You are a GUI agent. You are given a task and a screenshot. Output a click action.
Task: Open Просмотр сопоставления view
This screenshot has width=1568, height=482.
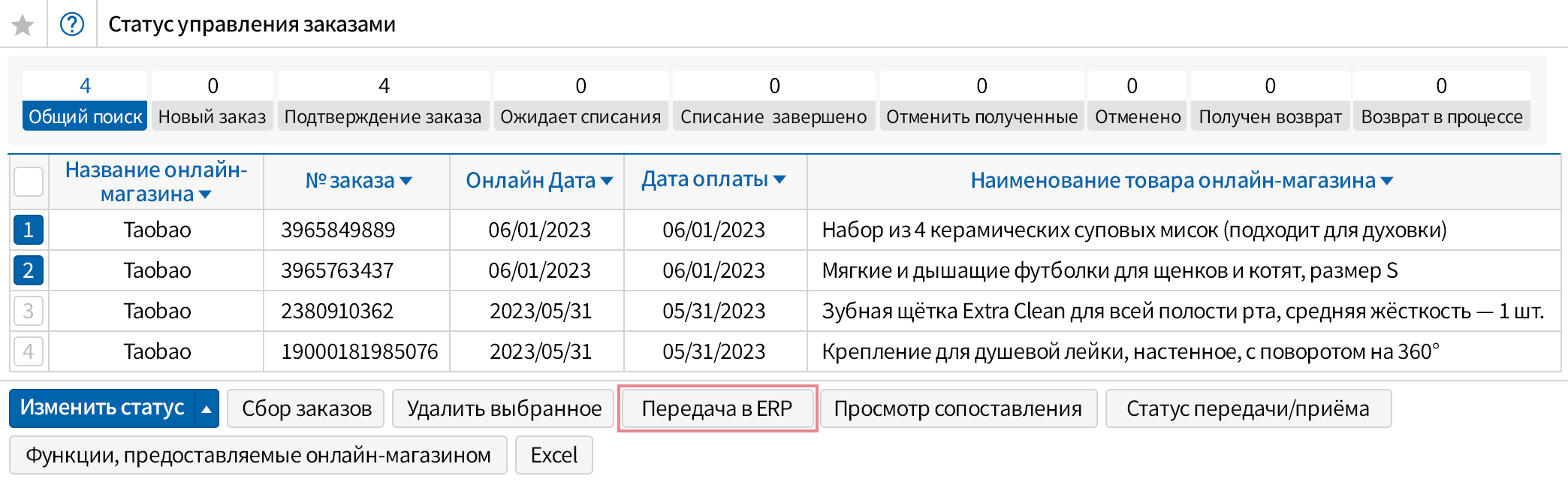957,408
